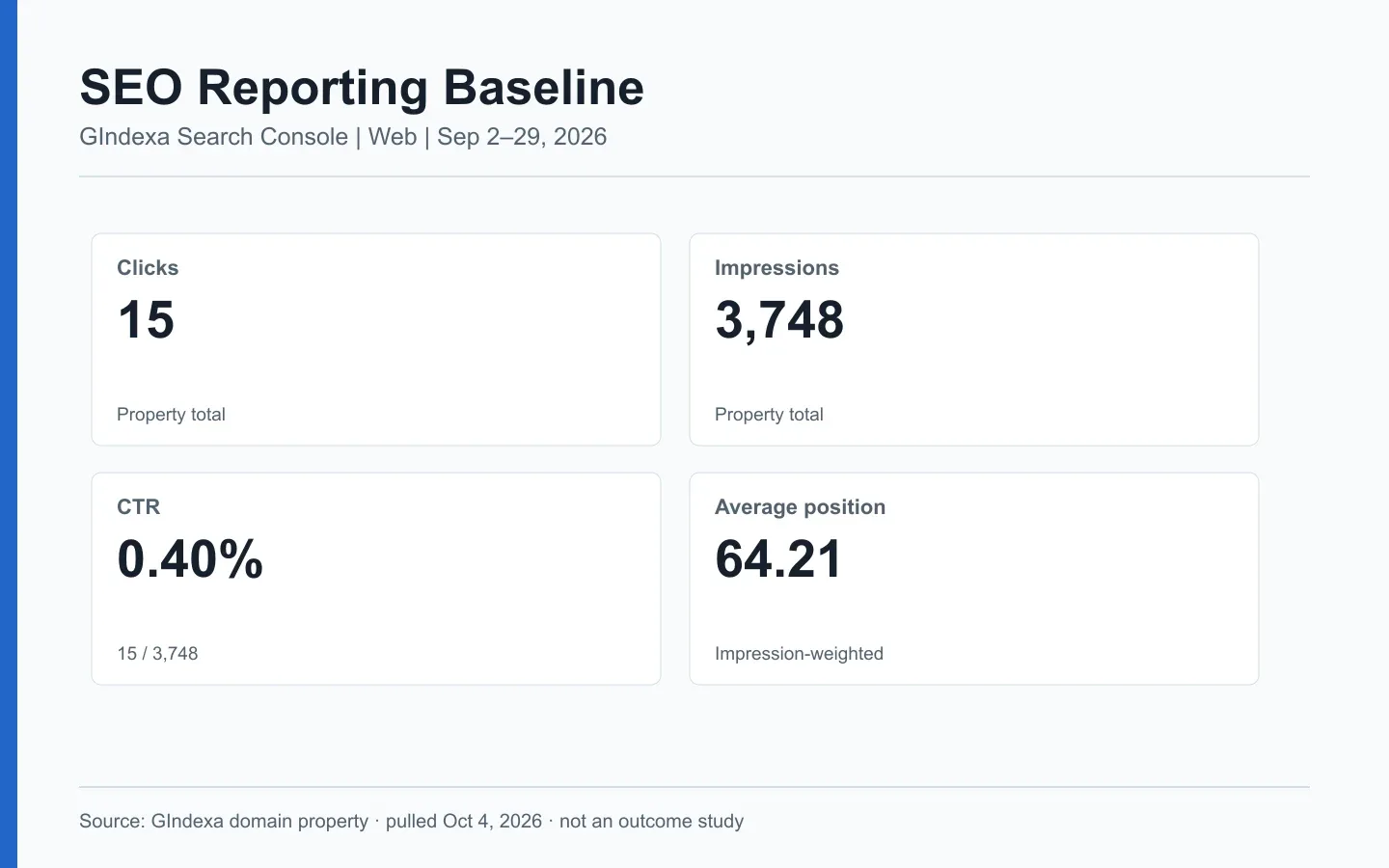Click the subtitle "GIndexa Search Console | Web | Sep 2–29, 2026"
This screenshot has height=868, width=1389.
(x=343, y=137)
